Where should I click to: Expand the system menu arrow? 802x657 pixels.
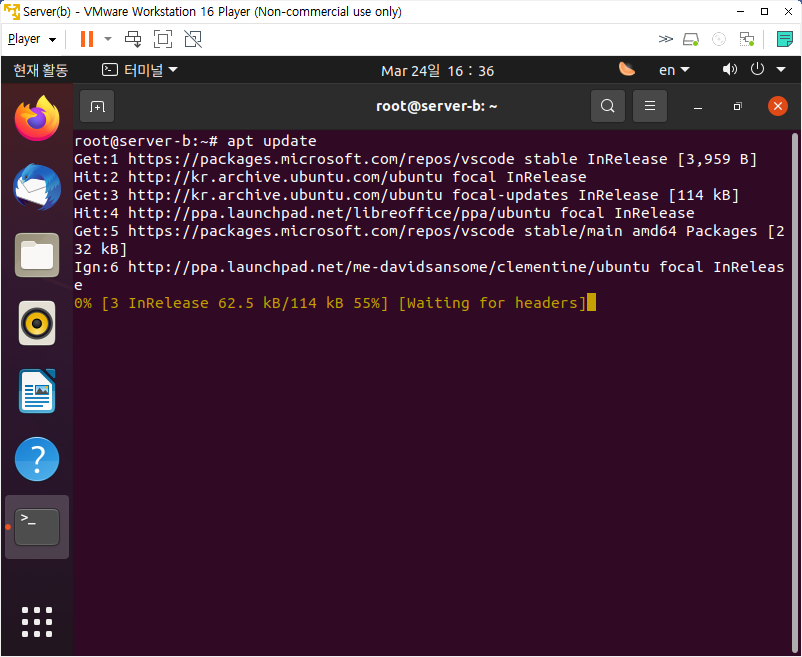point(781,70)
